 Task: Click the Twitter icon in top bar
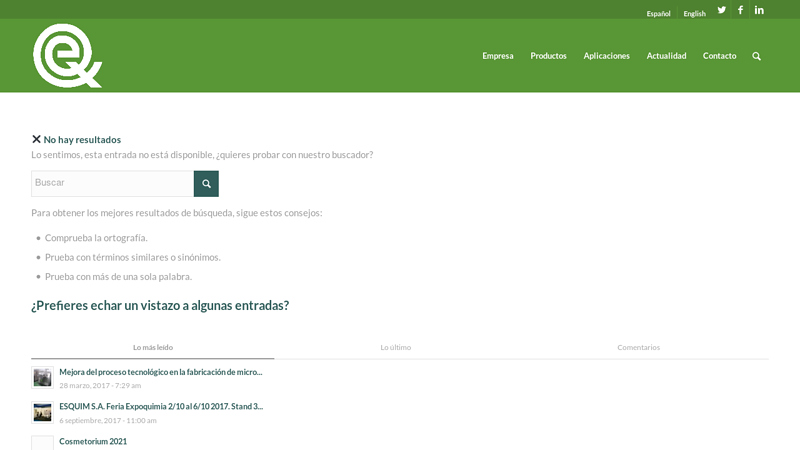[x=721, y=10]
